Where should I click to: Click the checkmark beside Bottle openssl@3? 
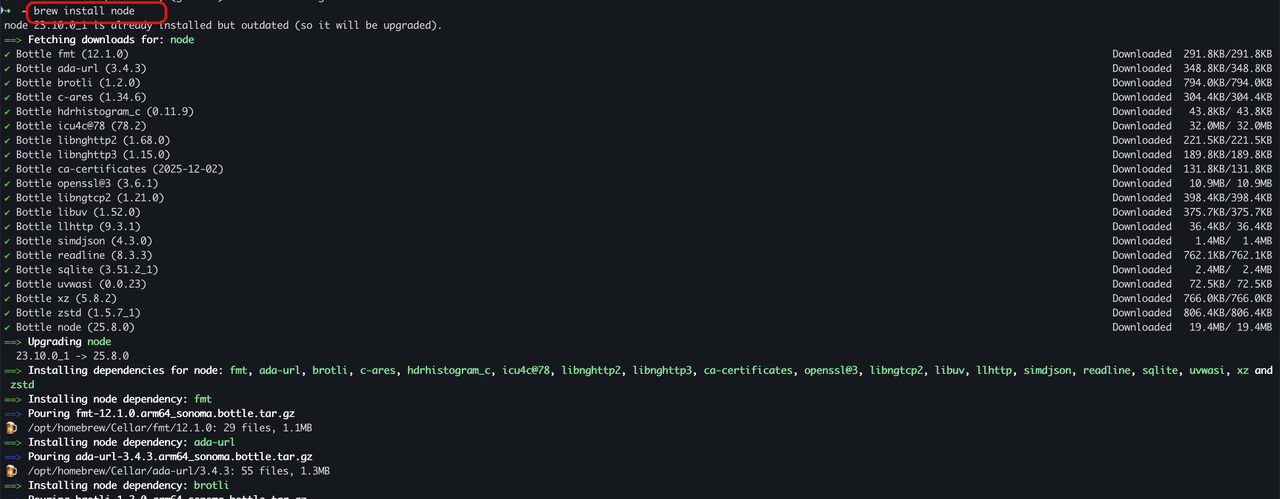coord(7,183)
